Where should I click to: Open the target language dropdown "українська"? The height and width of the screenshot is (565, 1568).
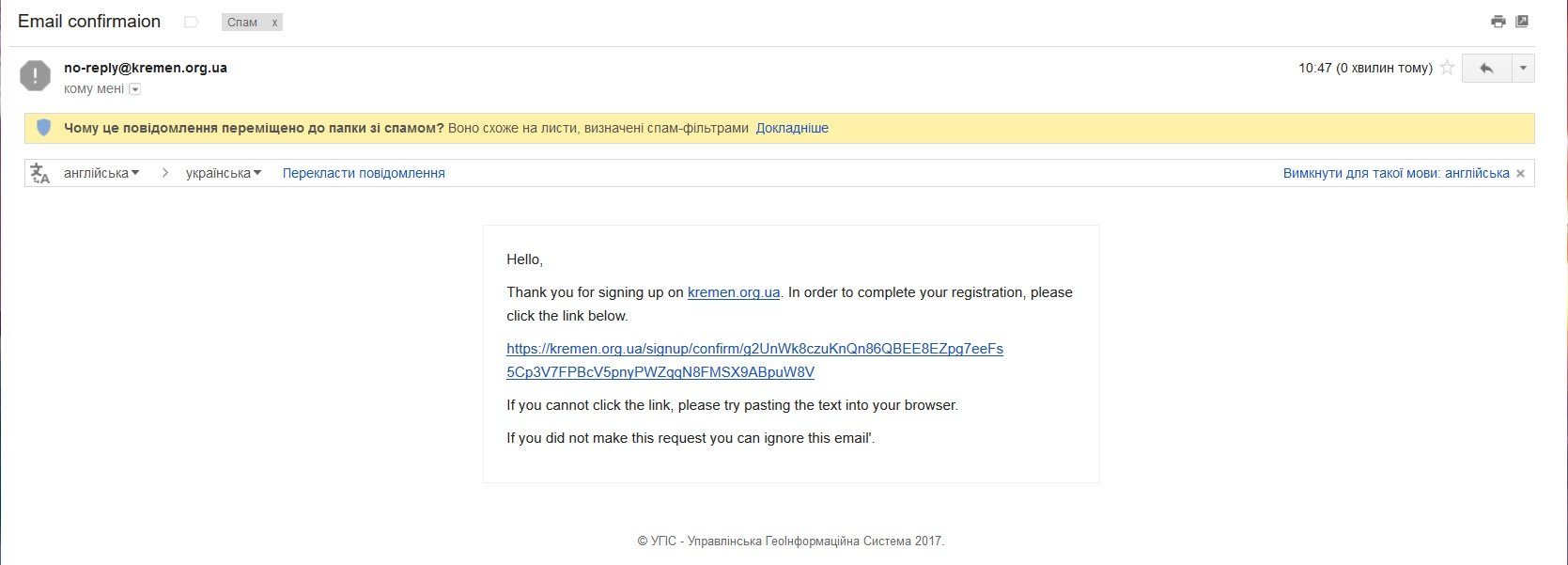click(x=224, y=173)
